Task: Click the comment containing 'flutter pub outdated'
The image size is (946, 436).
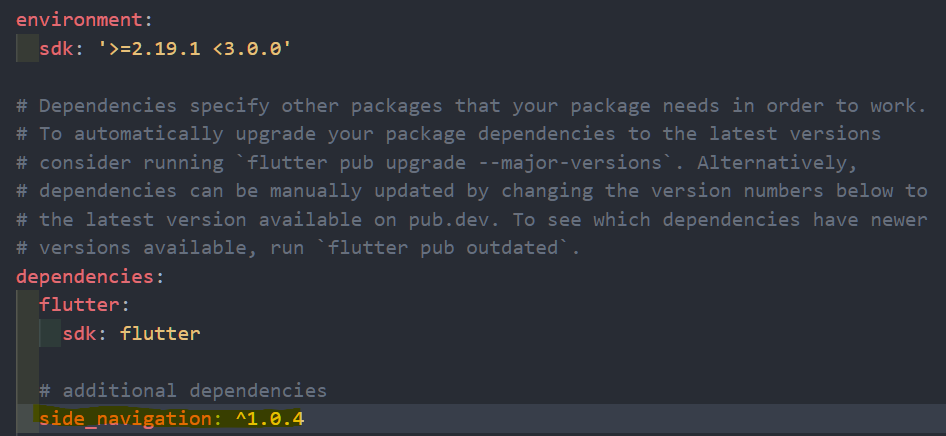Action: coord(298,248)
